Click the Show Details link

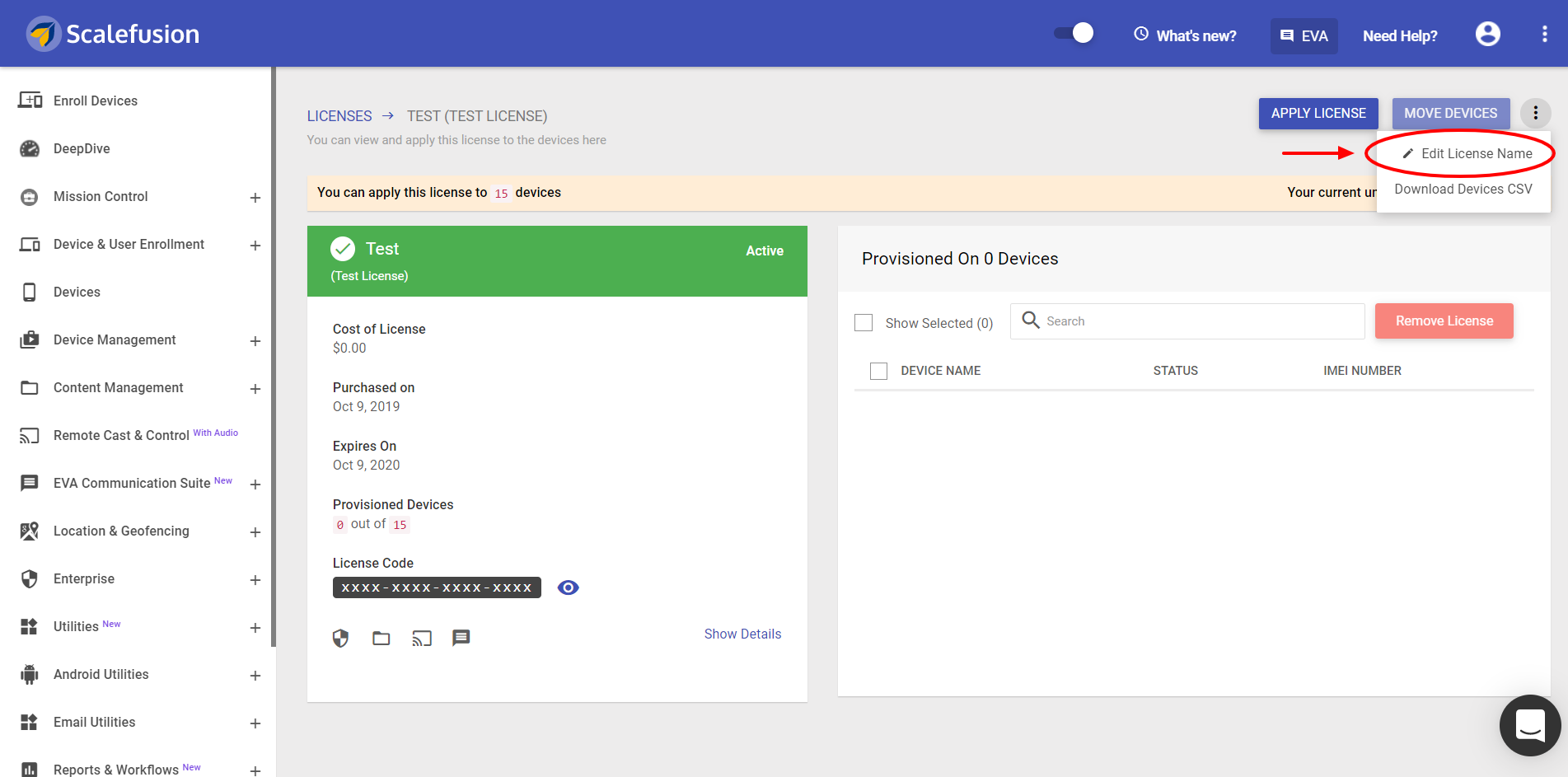(742, 634)
